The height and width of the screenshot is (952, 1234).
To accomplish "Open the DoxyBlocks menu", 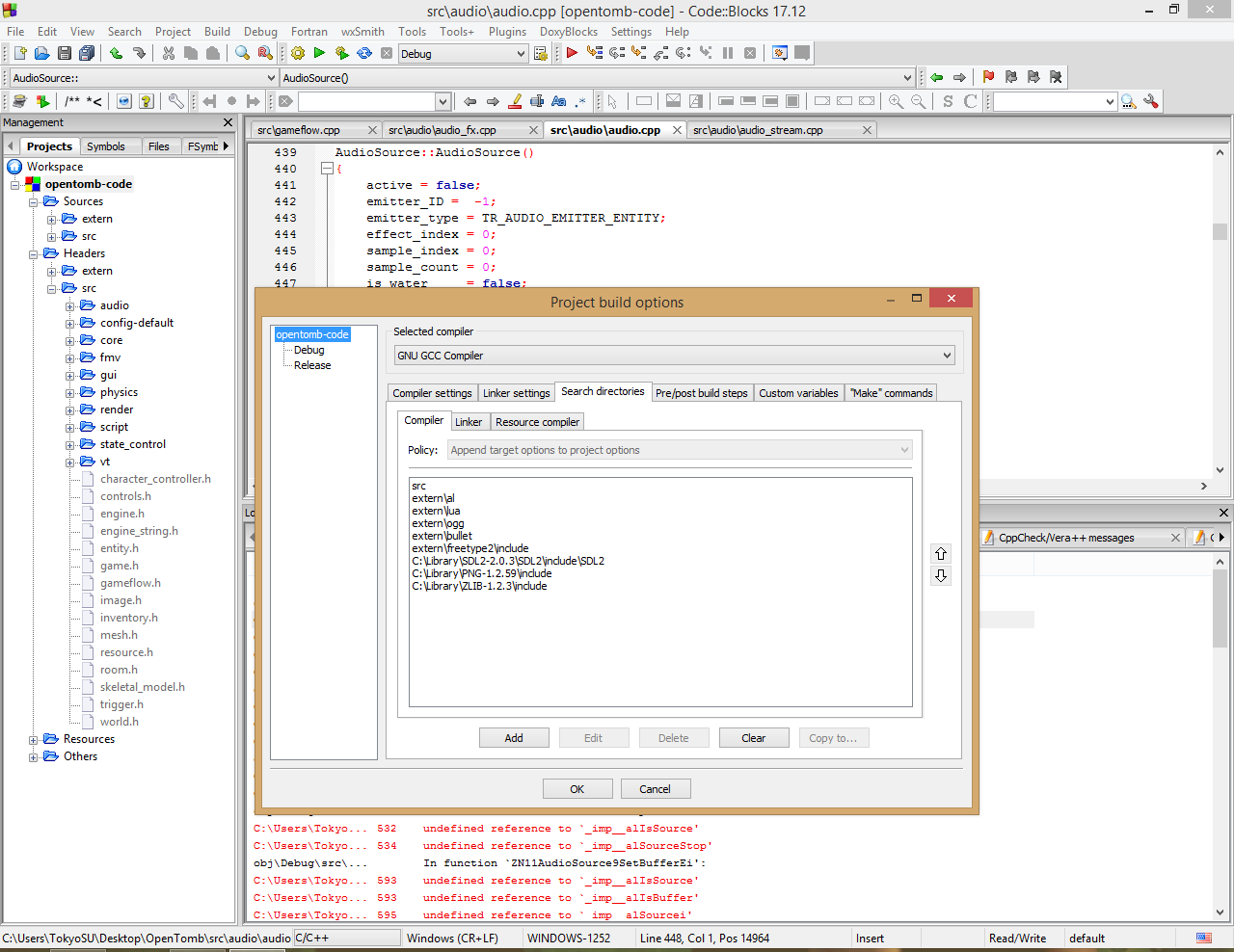I will point(568,32).
